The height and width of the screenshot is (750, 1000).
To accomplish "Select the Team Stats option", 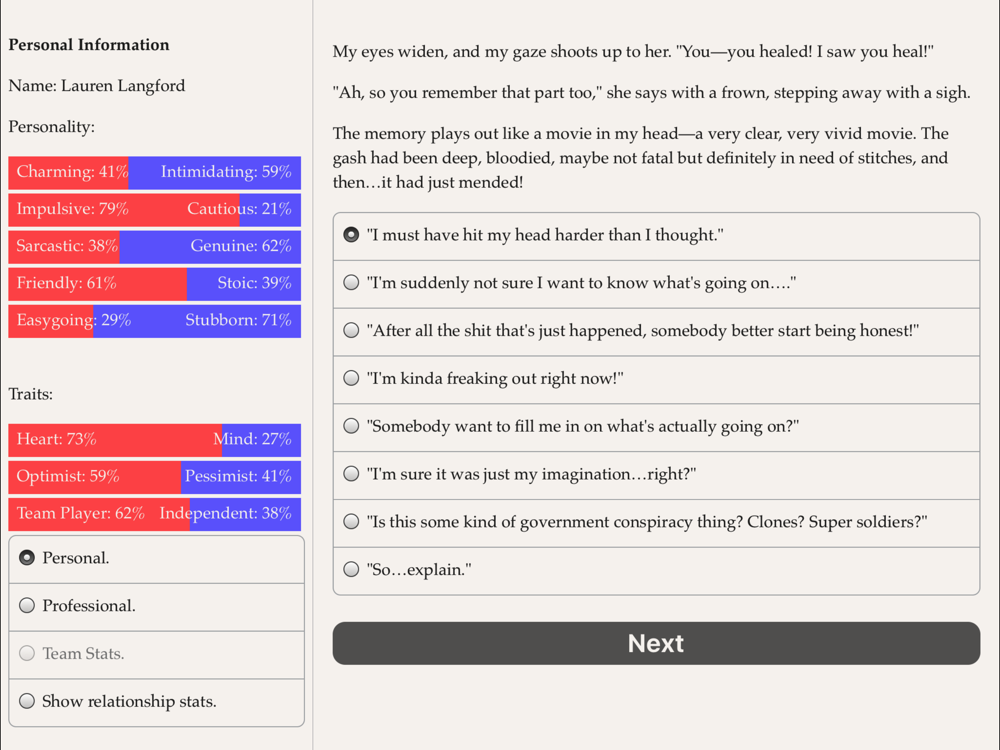I will 156,654.
